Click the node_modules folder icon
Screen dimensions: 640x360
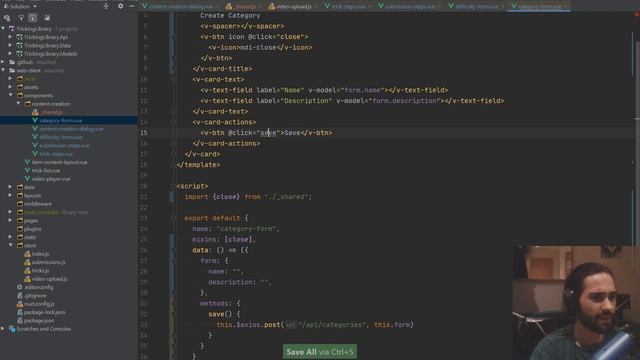pyautogui.click(x=20, y=212)
